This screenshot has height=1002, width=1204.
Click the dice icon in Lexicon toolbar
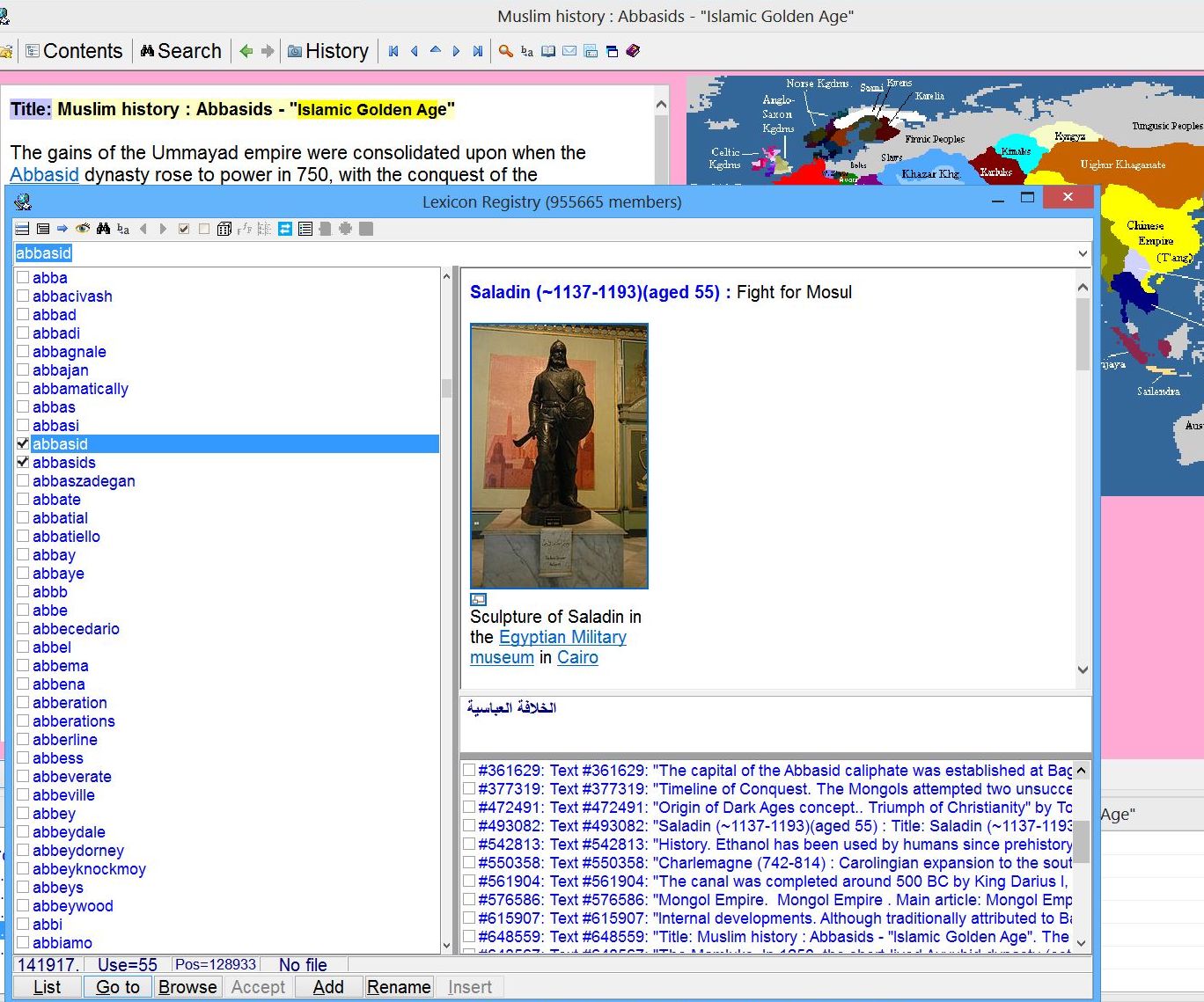point(224,229)
